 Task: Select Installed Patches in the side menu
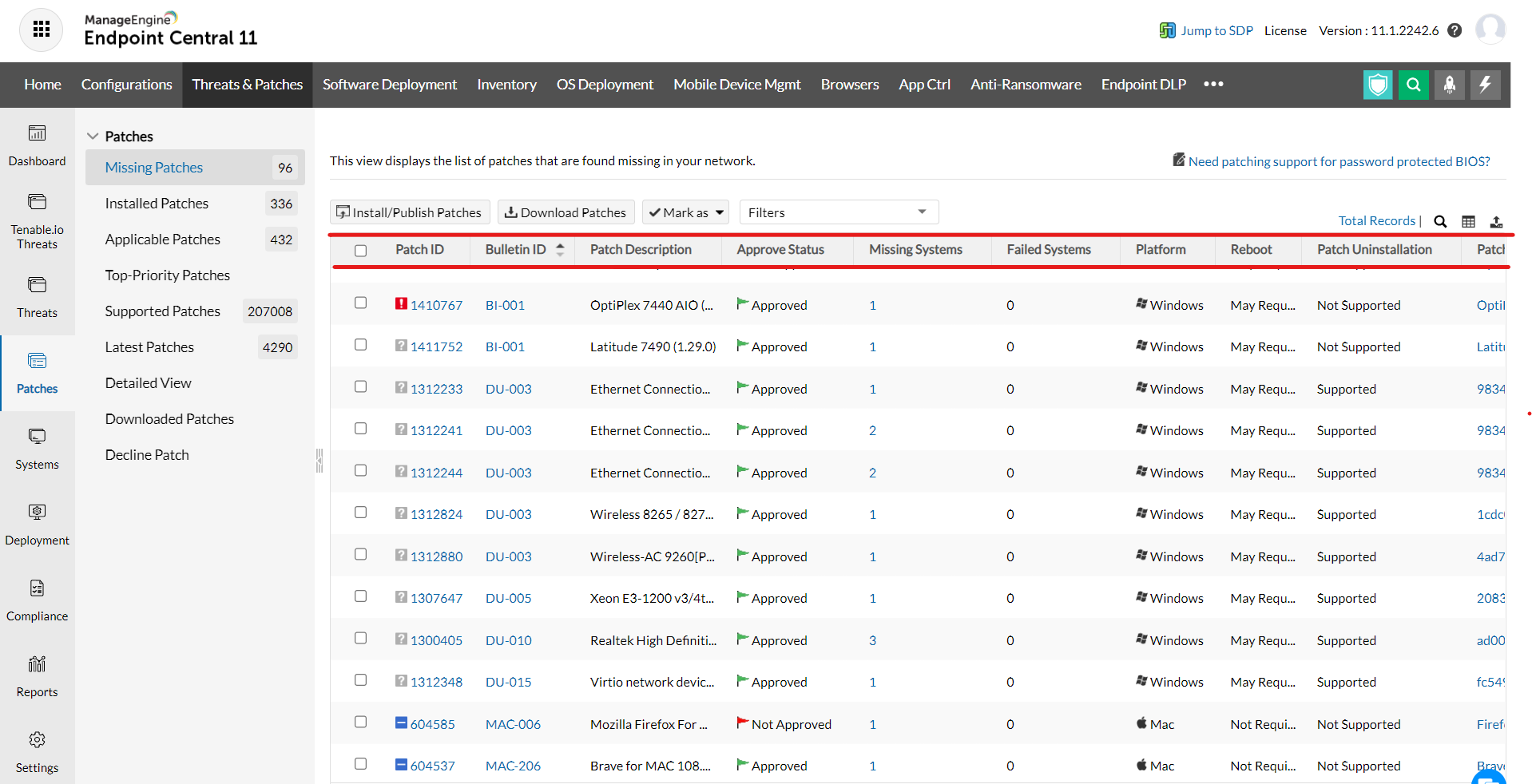point(157,204)
